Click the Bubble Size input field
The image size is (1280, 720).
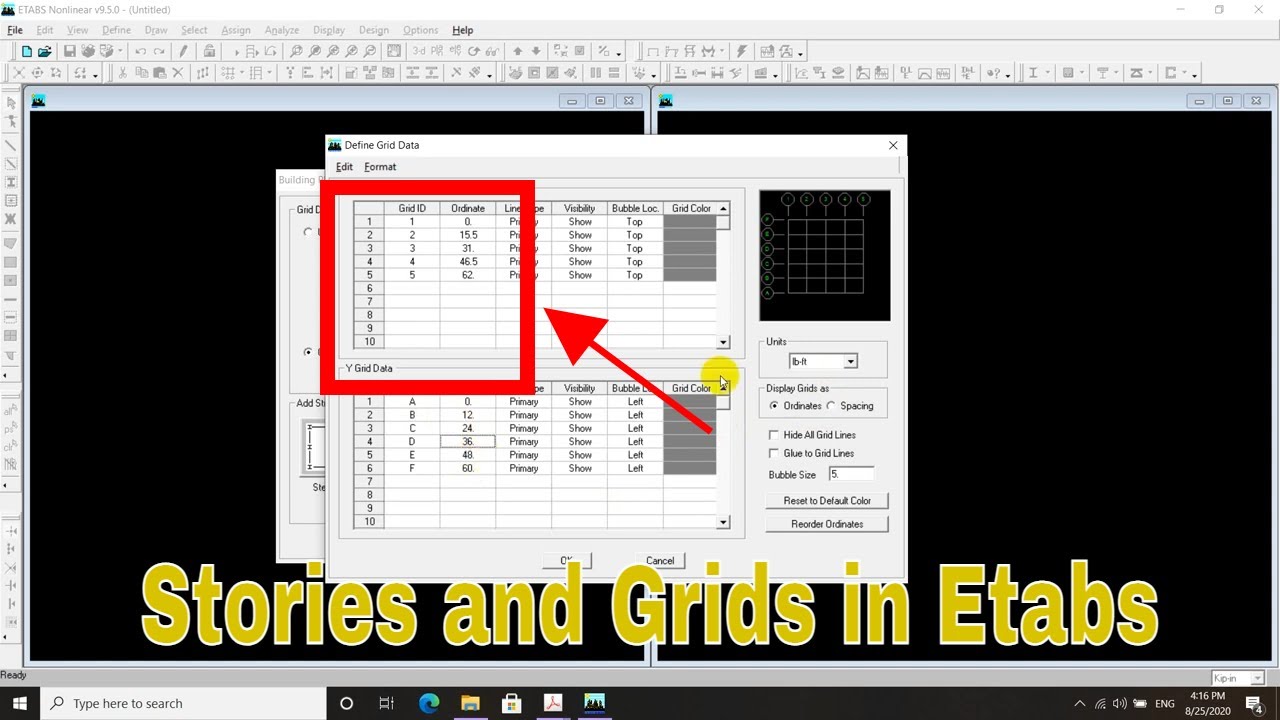click(851, 475)
